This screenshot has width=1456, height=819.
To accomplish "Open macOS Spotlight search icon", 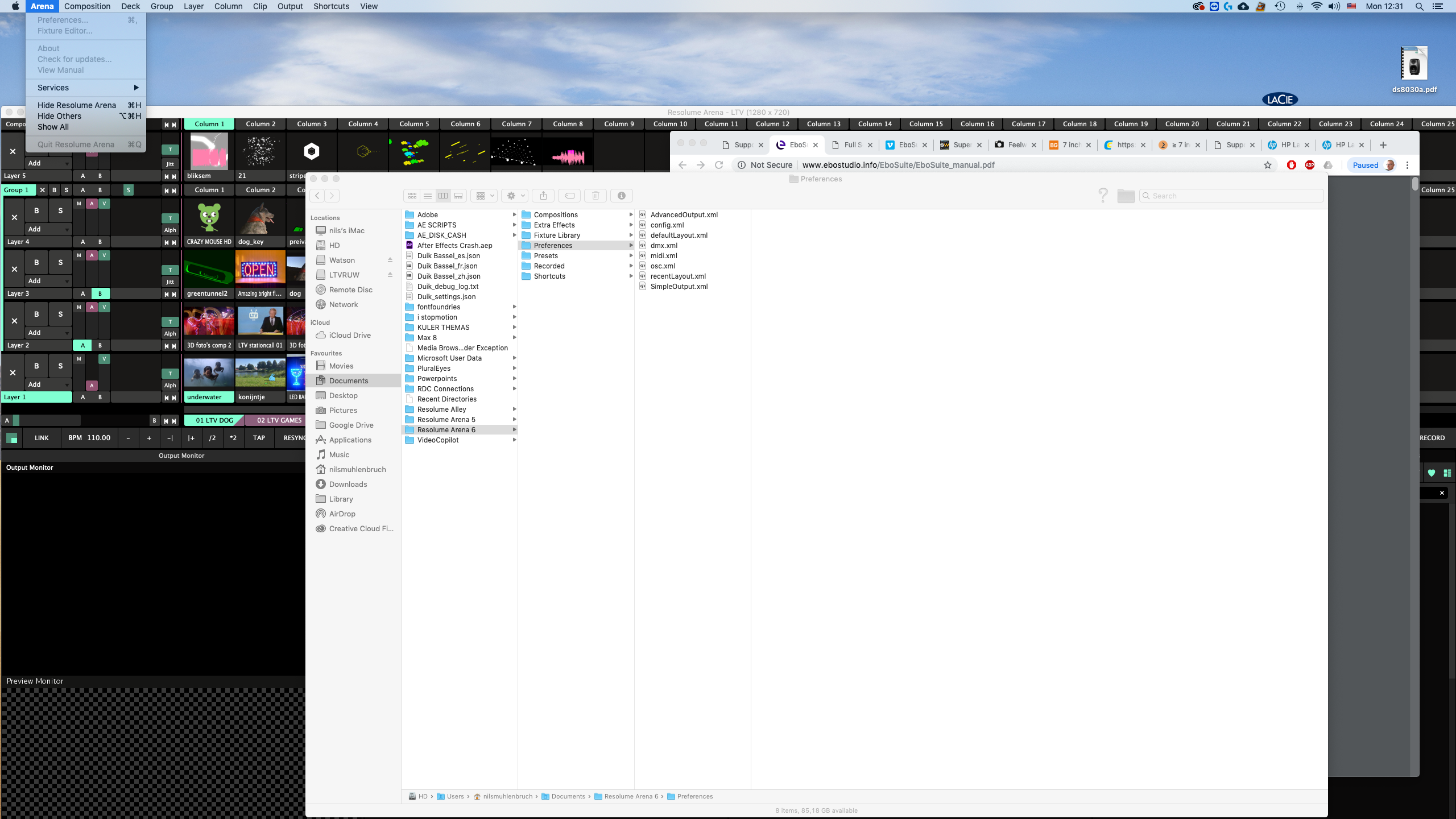I will pos(1420,6).
